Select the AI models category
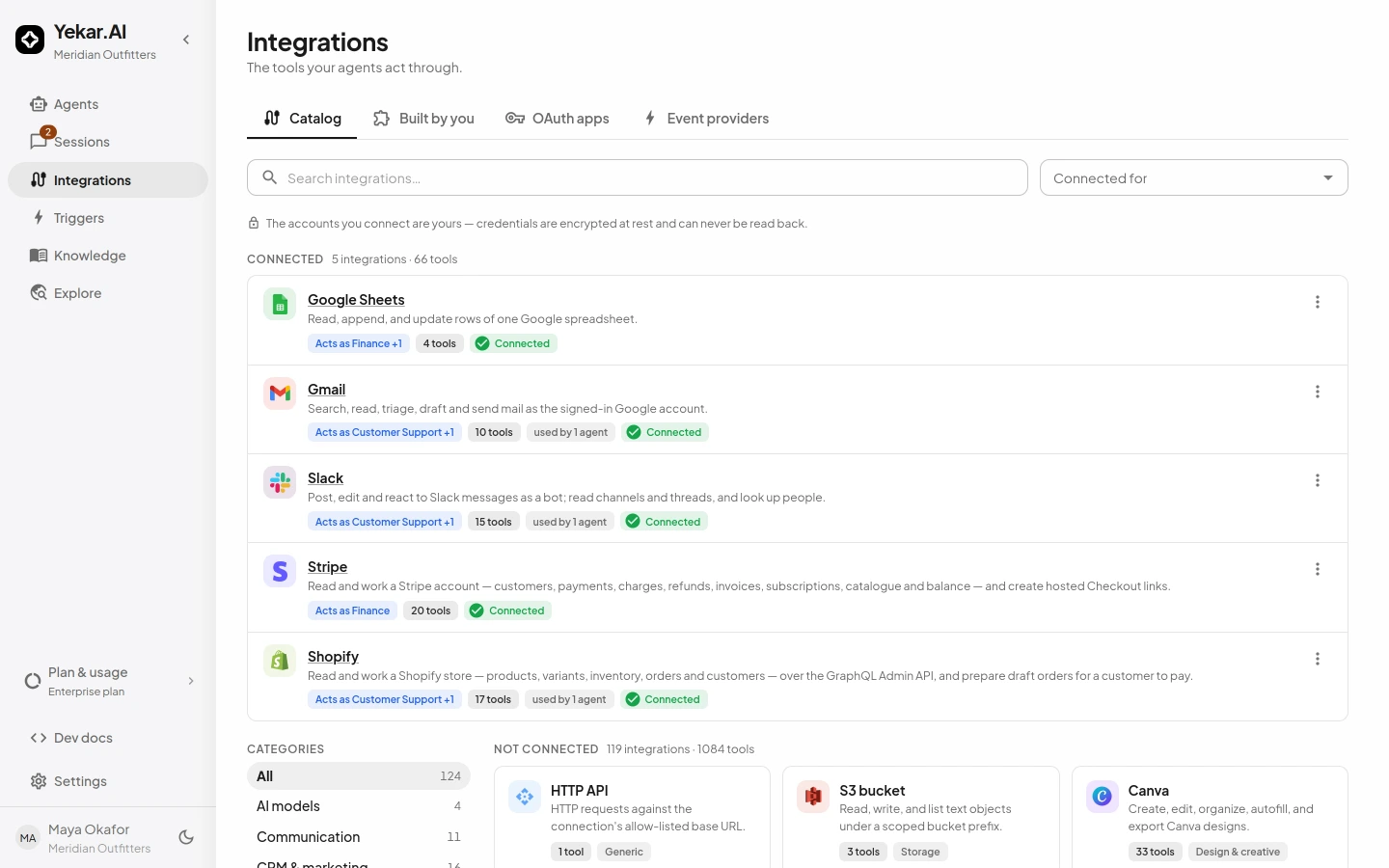 (359, 806)
